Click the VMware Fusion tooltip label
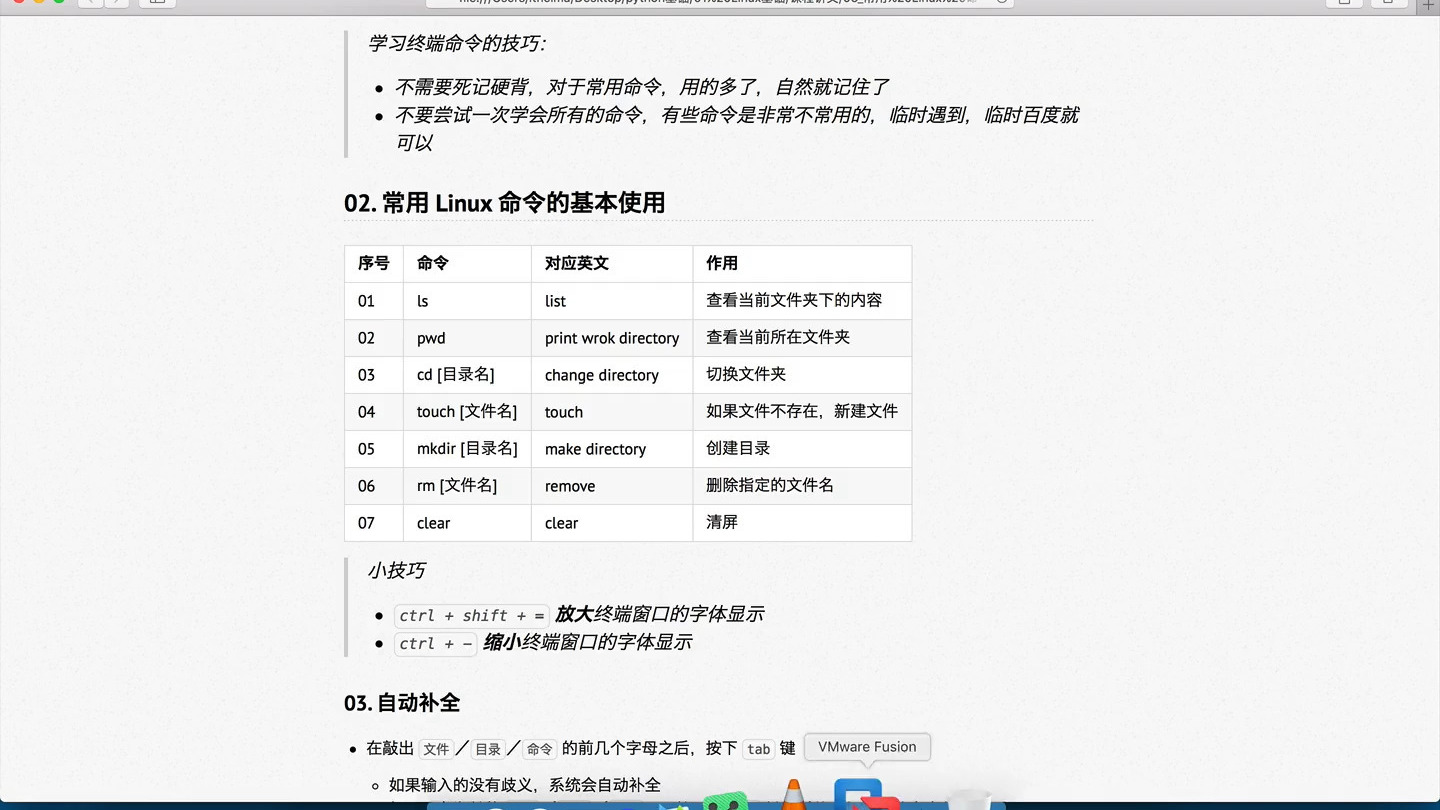This screenshot has height=810, width=1440. point(867,747)
